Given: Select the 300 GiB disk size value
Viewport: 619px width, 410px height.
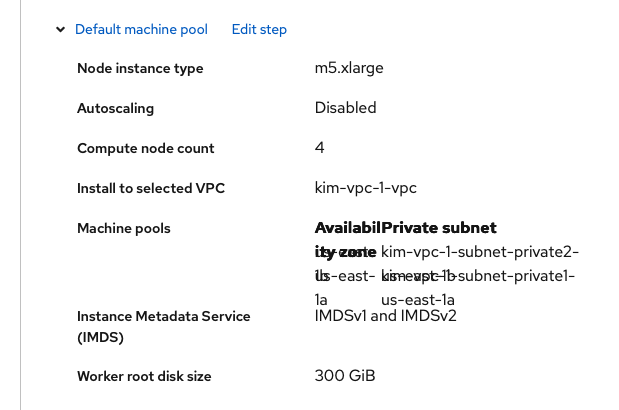Looking at the screenshot, I should tap(344, 376).
